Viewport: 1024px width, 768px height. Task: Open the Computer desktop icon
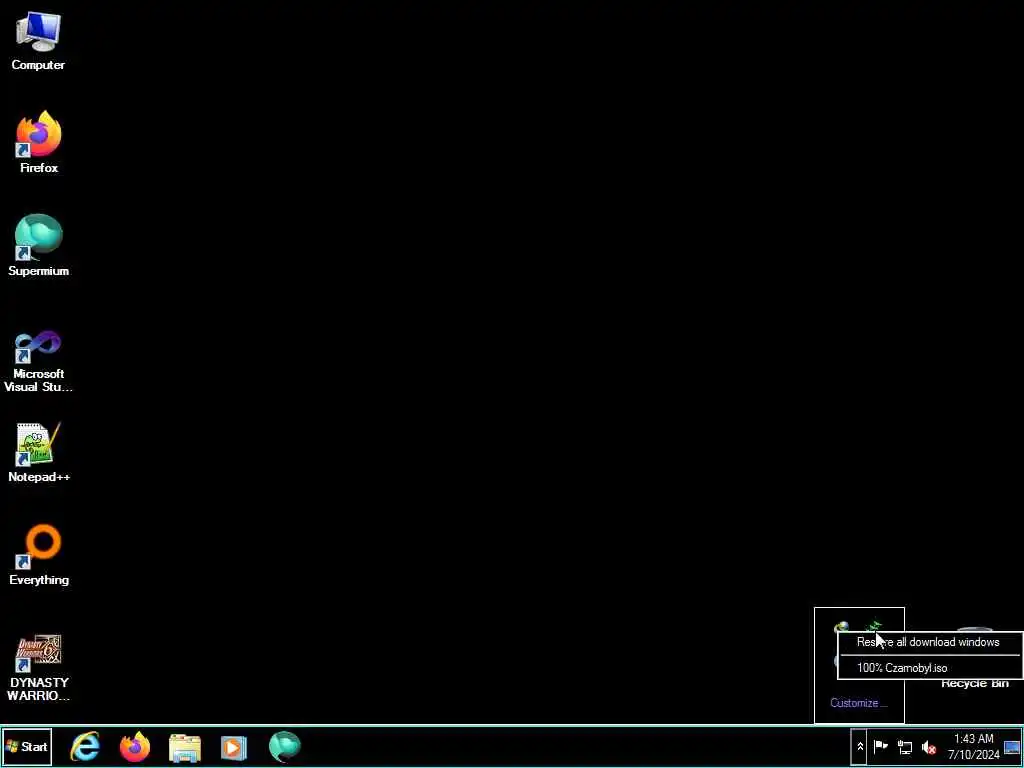point(38,40)
